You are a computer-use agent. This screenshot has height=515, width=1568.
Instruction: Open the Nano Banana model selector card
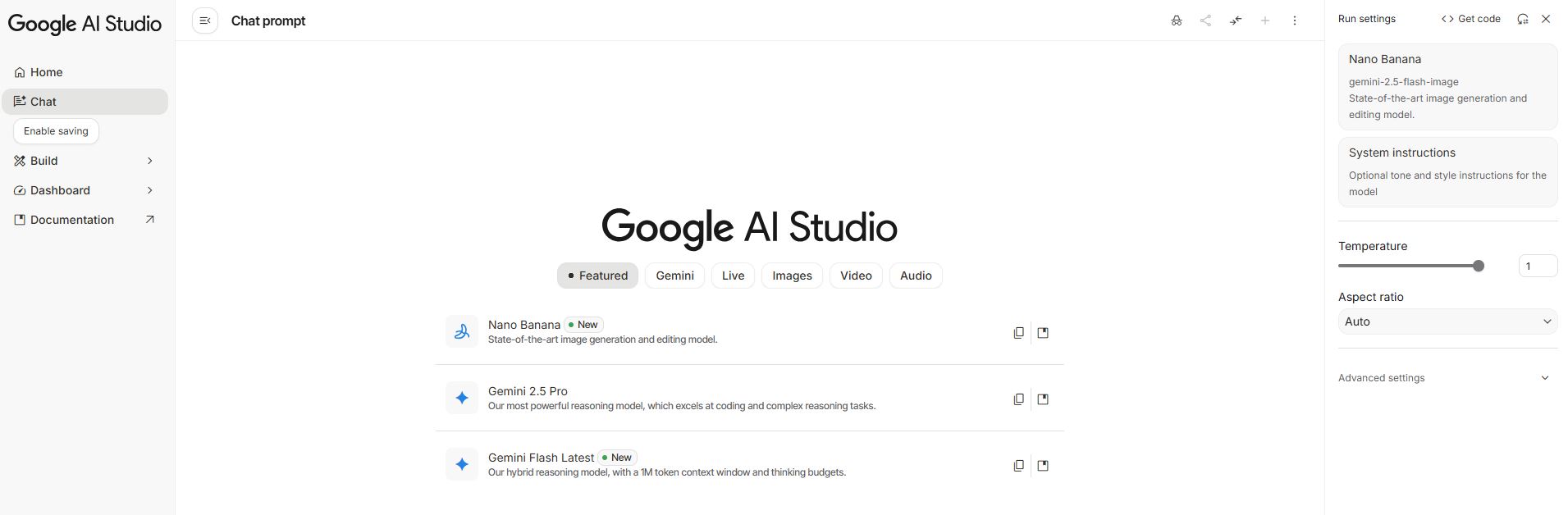coord(1447,87)
